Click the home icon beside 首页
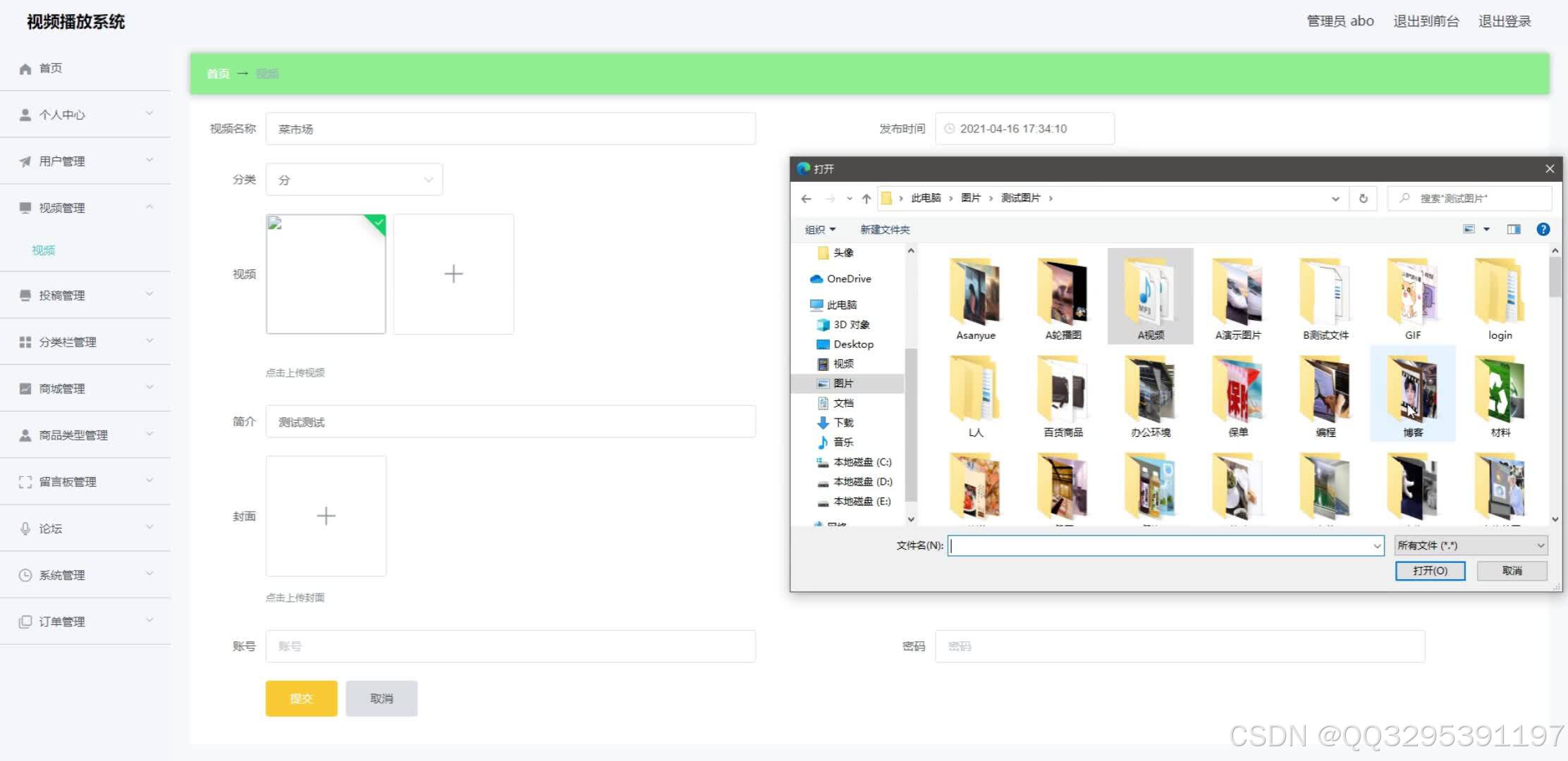 tap(25, 68)
